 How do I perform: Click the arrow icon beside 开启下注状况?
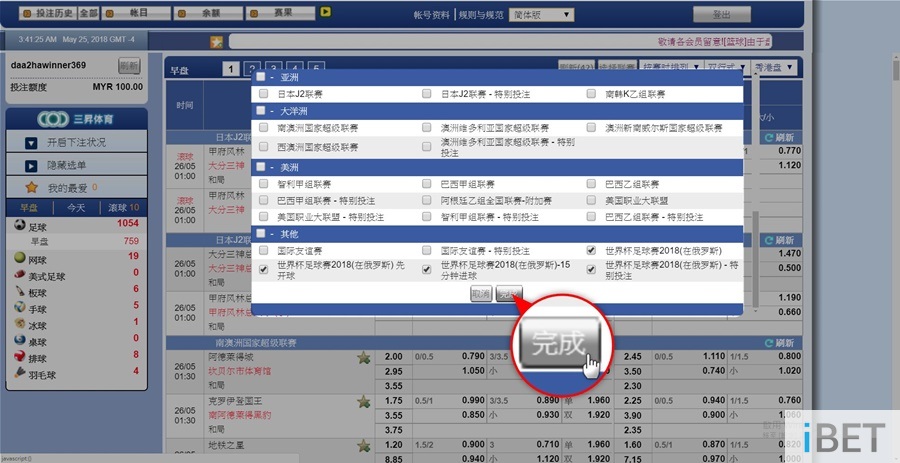coord(31,143)
